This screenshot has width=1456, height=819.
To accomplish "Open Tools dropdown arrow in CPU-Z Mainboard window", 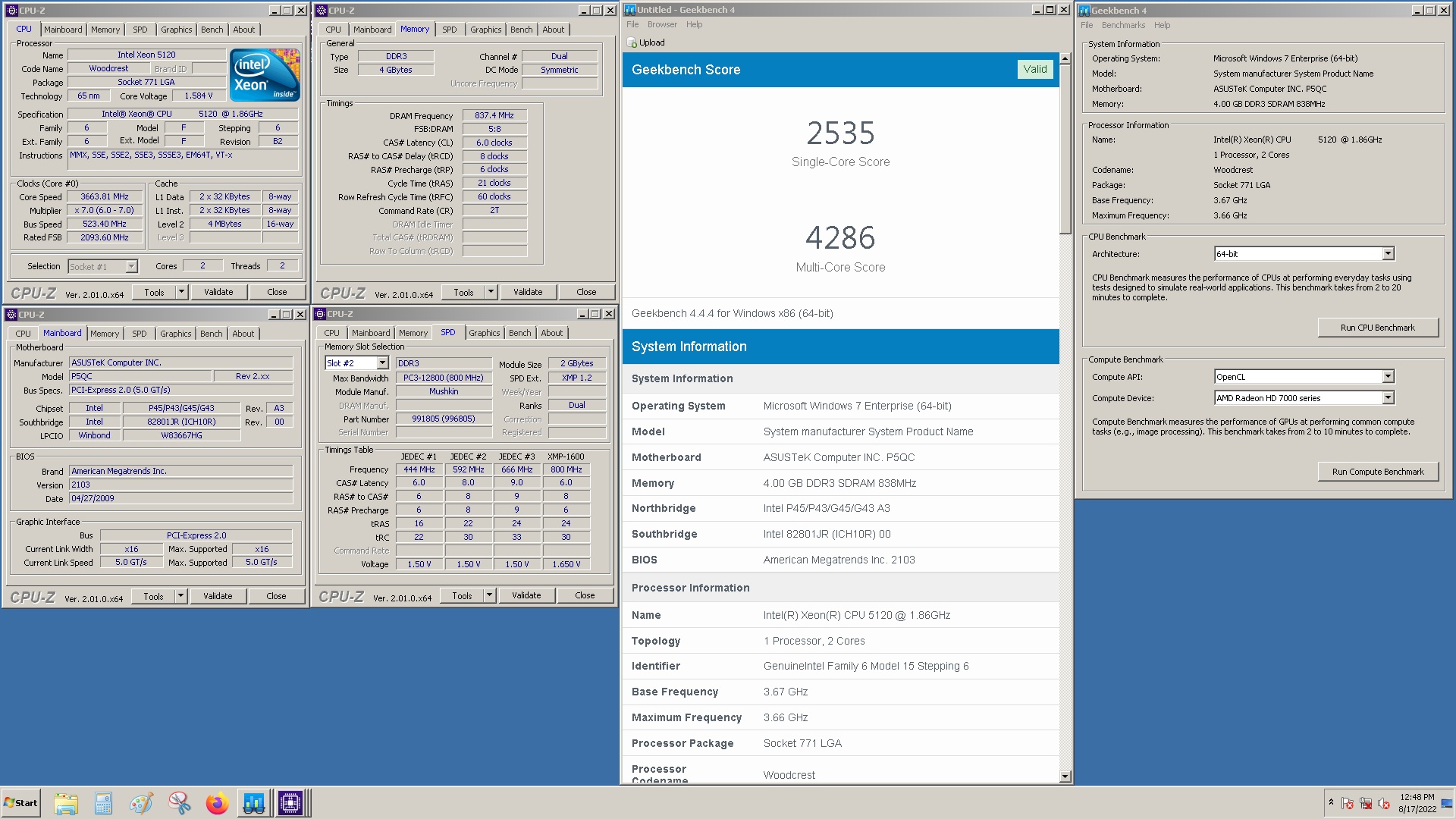I will click(x=180, y=596).
